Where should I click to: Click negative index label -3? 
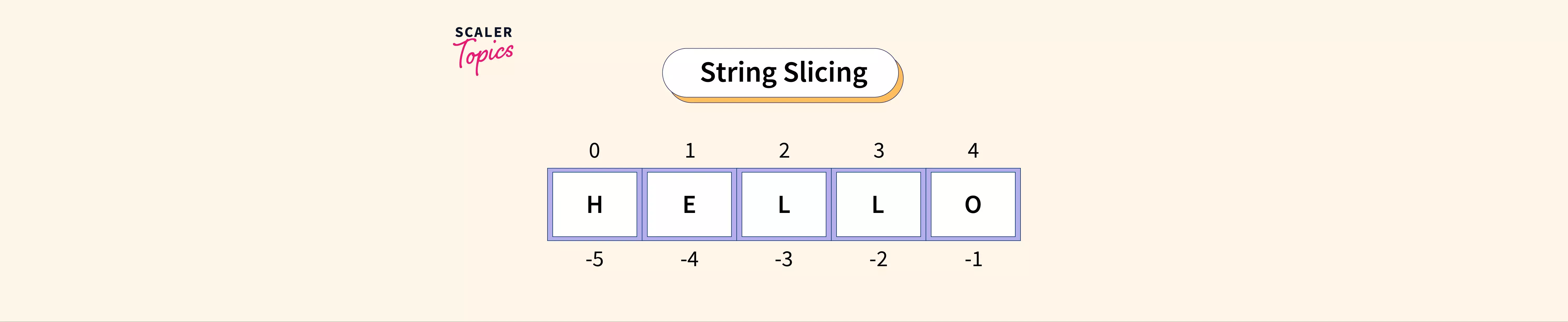(784, 259)
